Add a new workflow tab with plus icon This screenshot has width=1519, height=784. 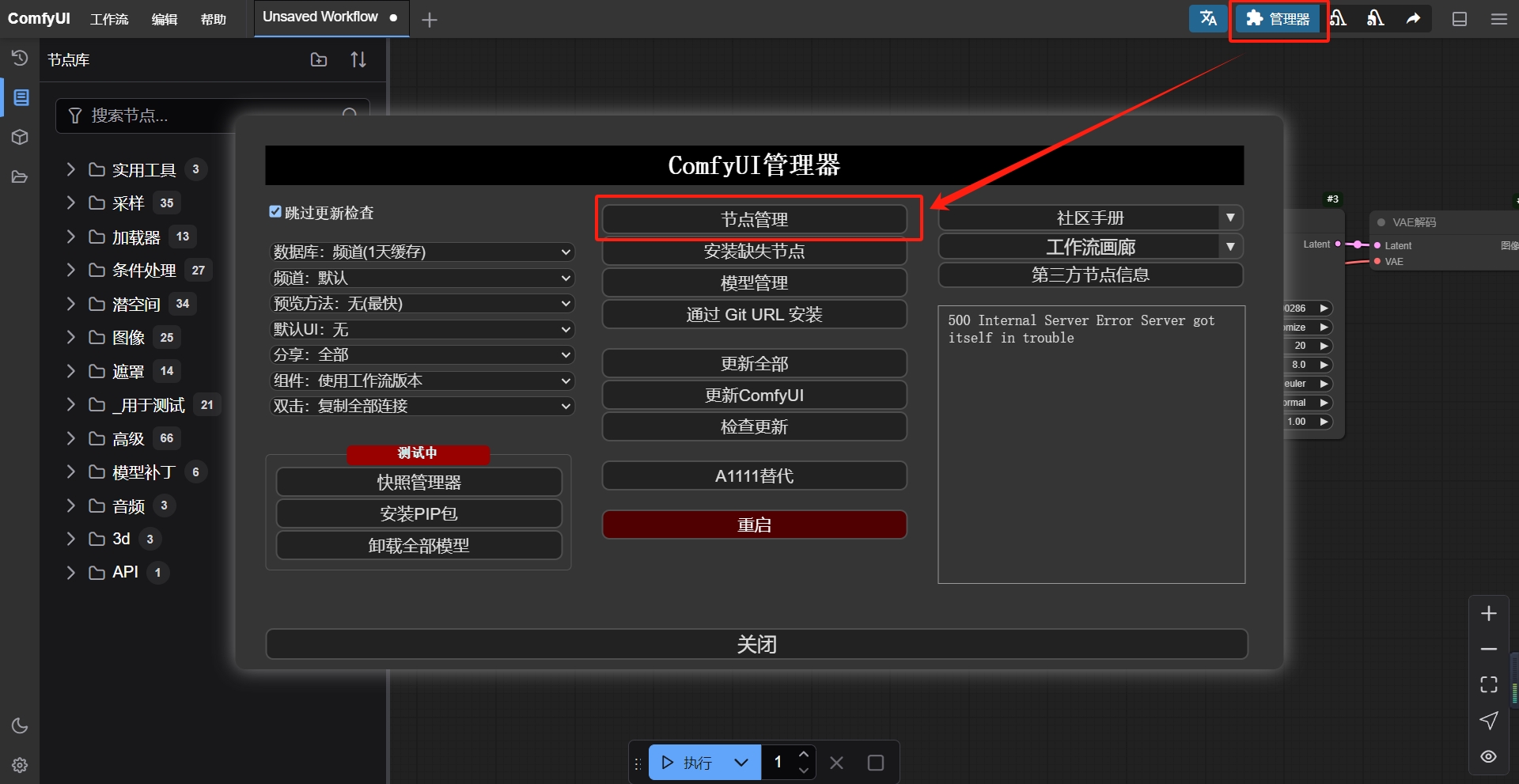[430, 20]
